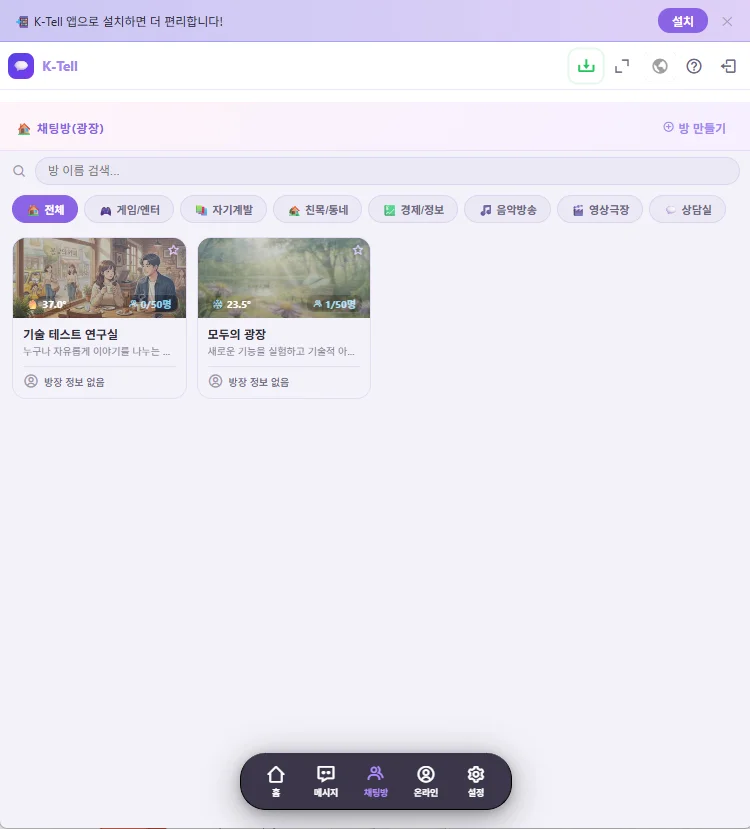Select the 경제/정보 category filter
The image size is (750, 829).
(413, 209)
